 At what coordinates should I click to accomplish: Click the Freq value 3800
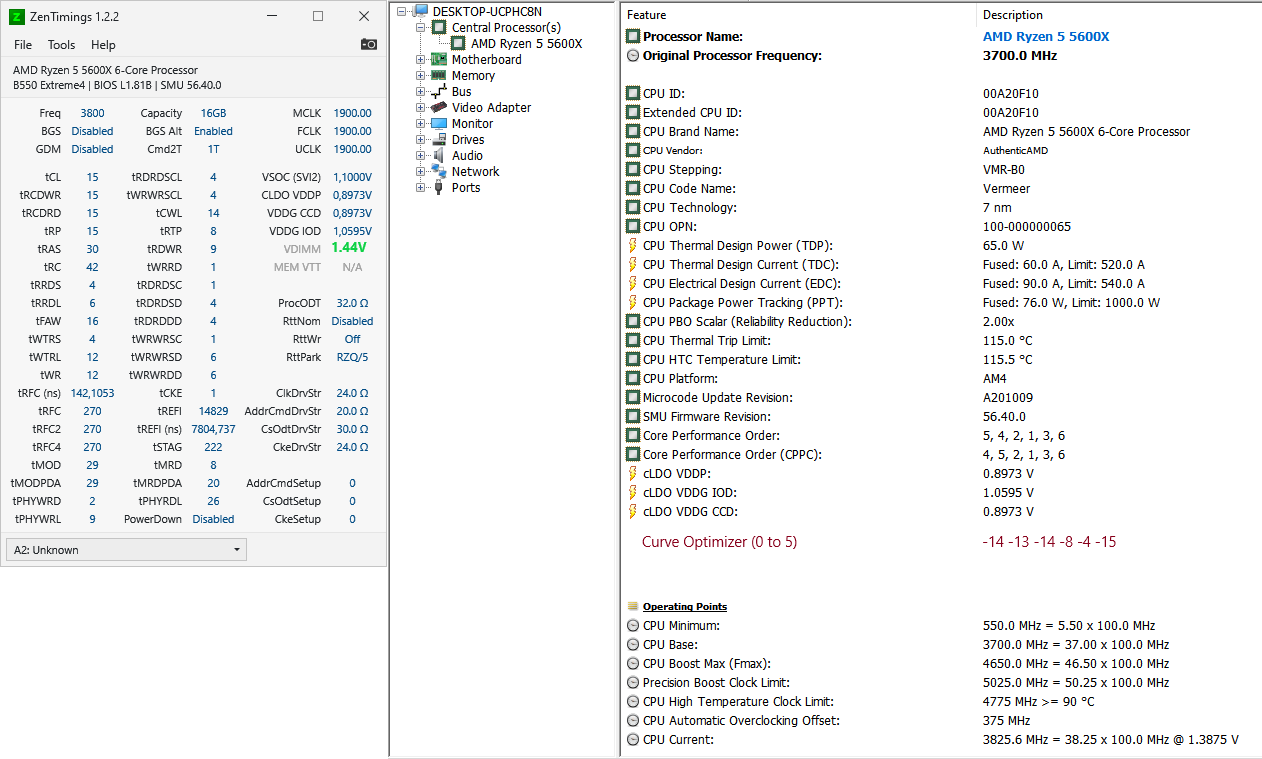(92, 113)
